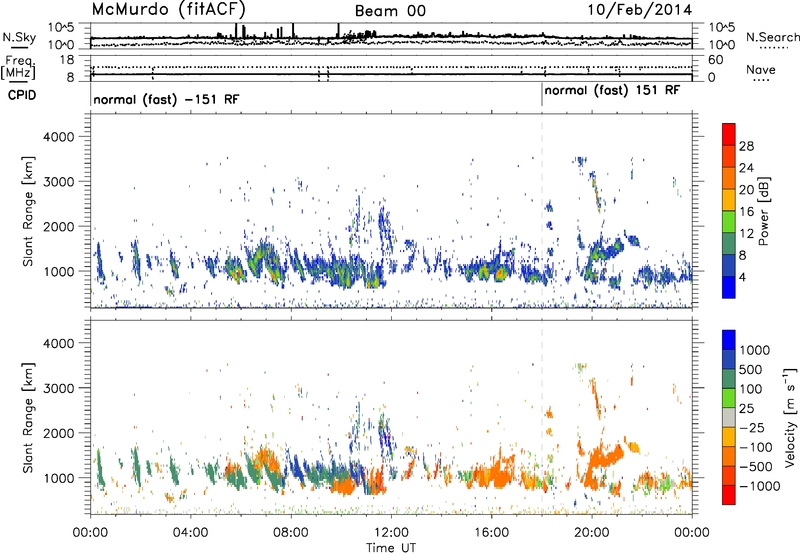Click the '1000' positive Velocity colorbar value

click(x=754, y=350)
